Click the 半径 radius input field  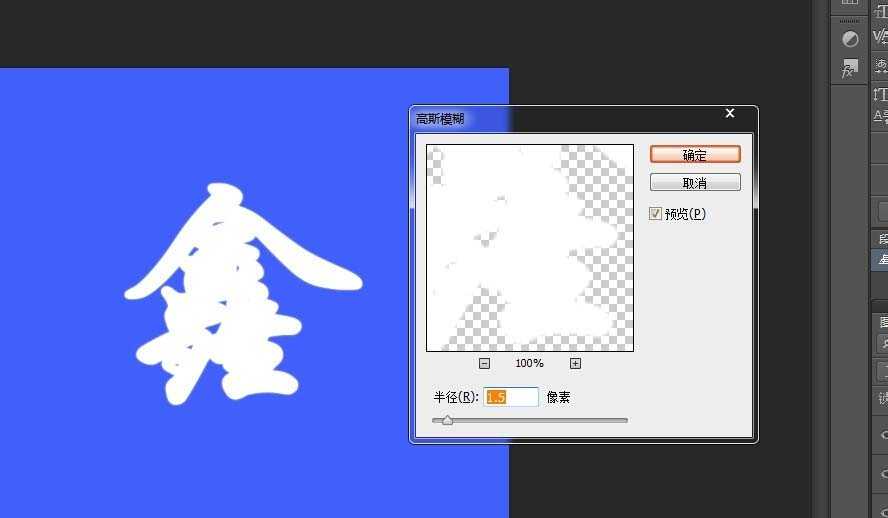pos(511,397)
